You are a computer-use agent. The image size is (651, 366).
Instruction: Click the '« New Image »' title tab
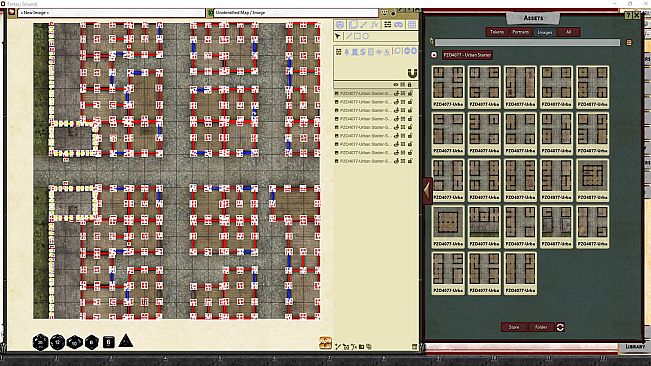pos(111,13)
